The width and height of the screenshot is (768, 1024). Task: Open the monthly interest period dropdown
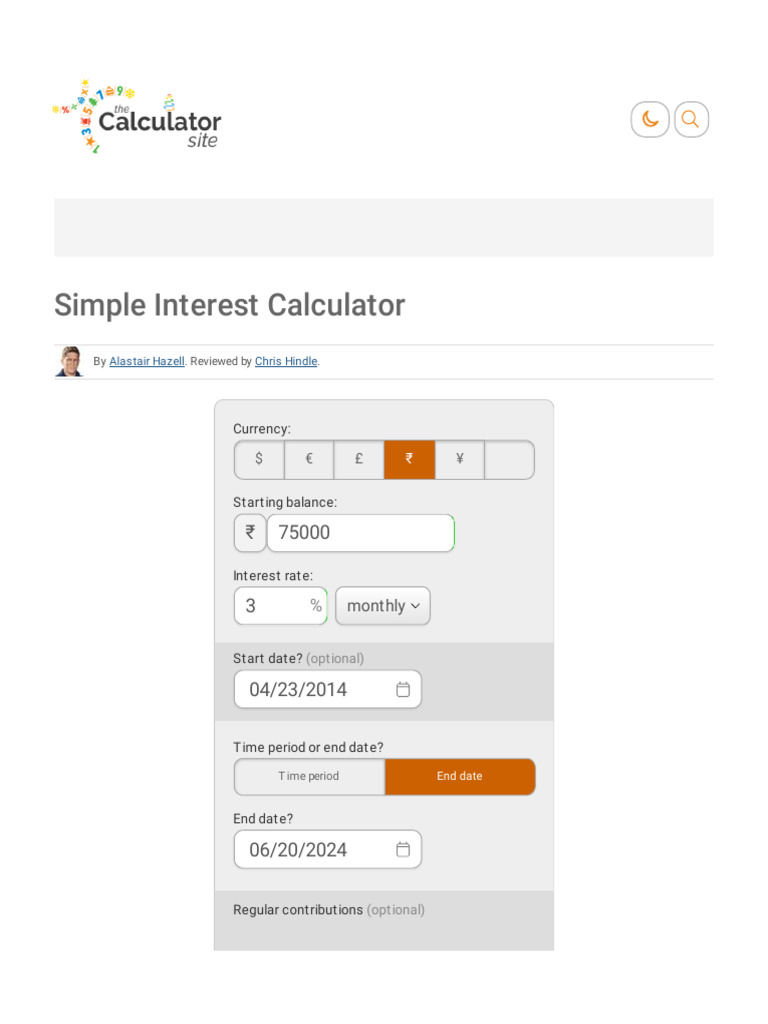click(x=383, y=606)
